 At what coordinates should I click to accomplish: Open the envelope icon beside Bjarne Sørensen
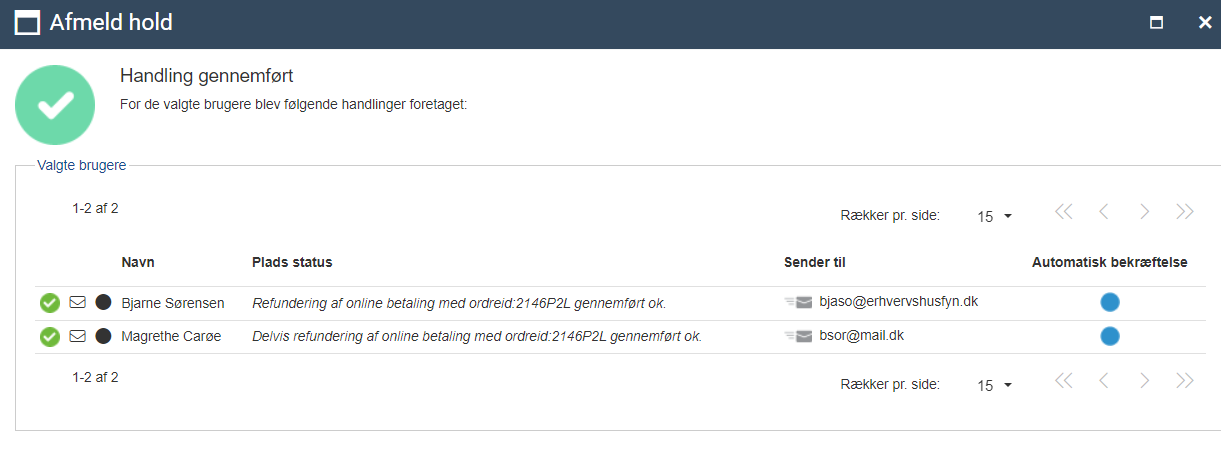(x=78, y=302)
